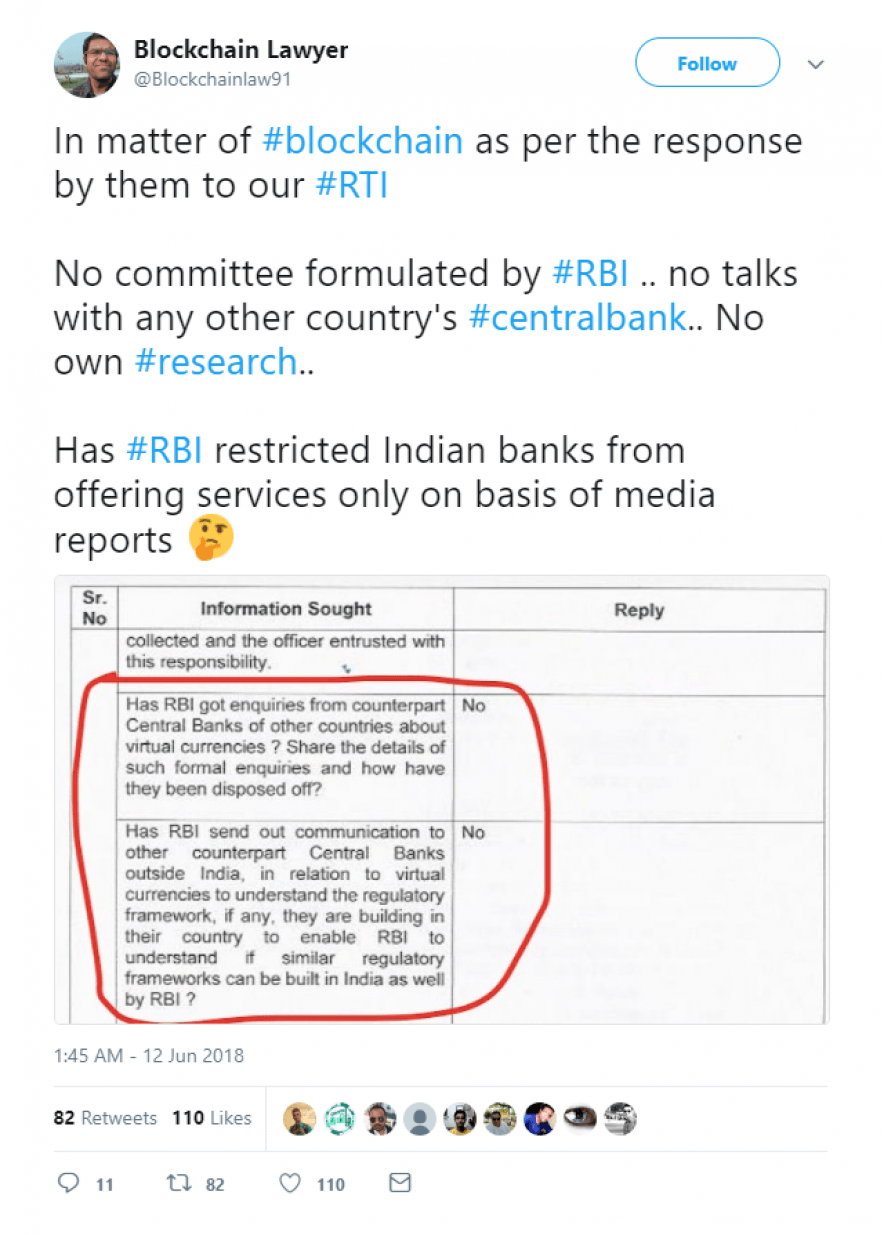
Task: Like the tweet with heart icon
Action: click(x=290, y=1183)
